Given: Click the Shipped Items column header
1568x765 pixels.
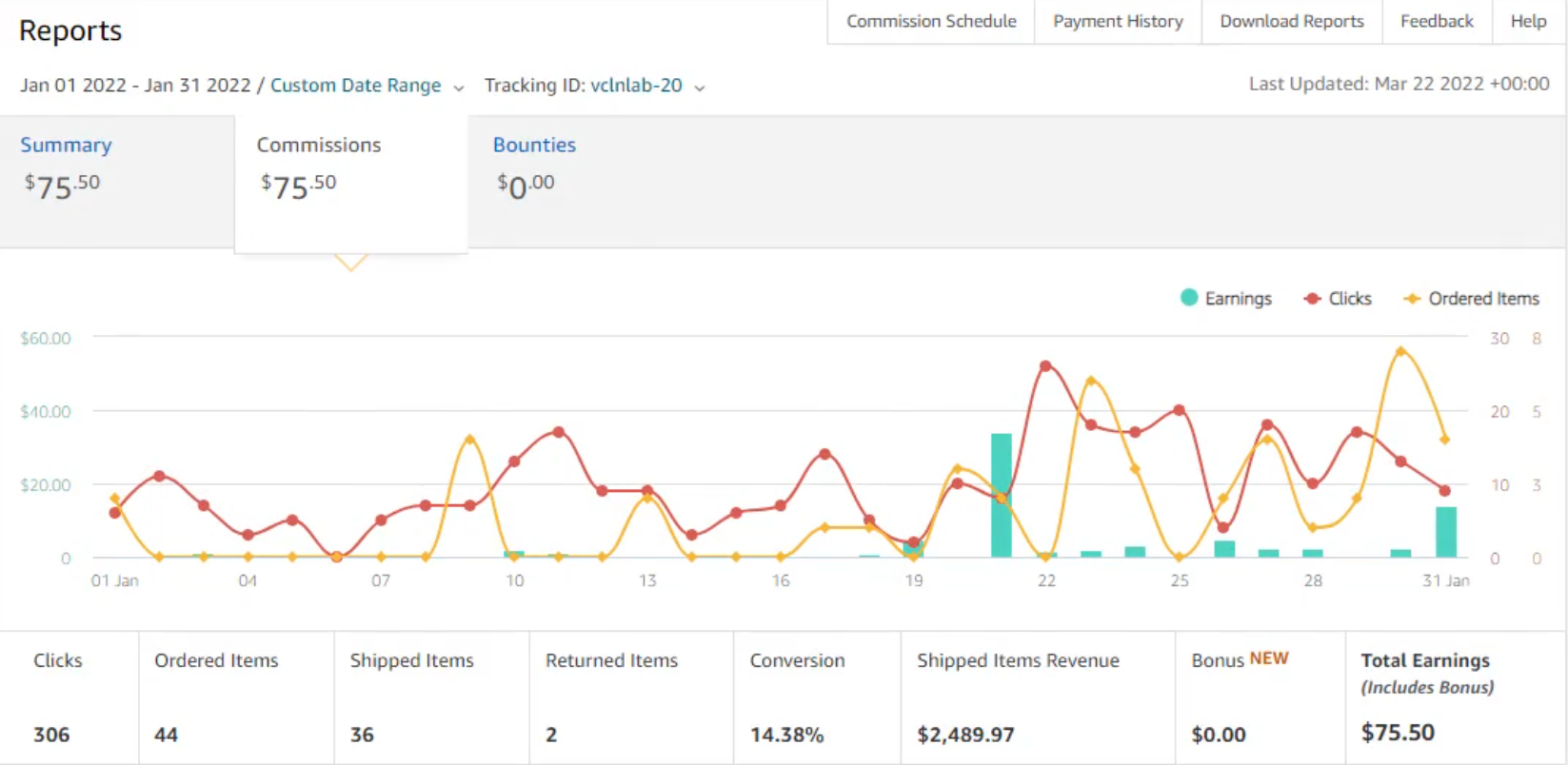Looking at the screenshot, I should [411, 660].
